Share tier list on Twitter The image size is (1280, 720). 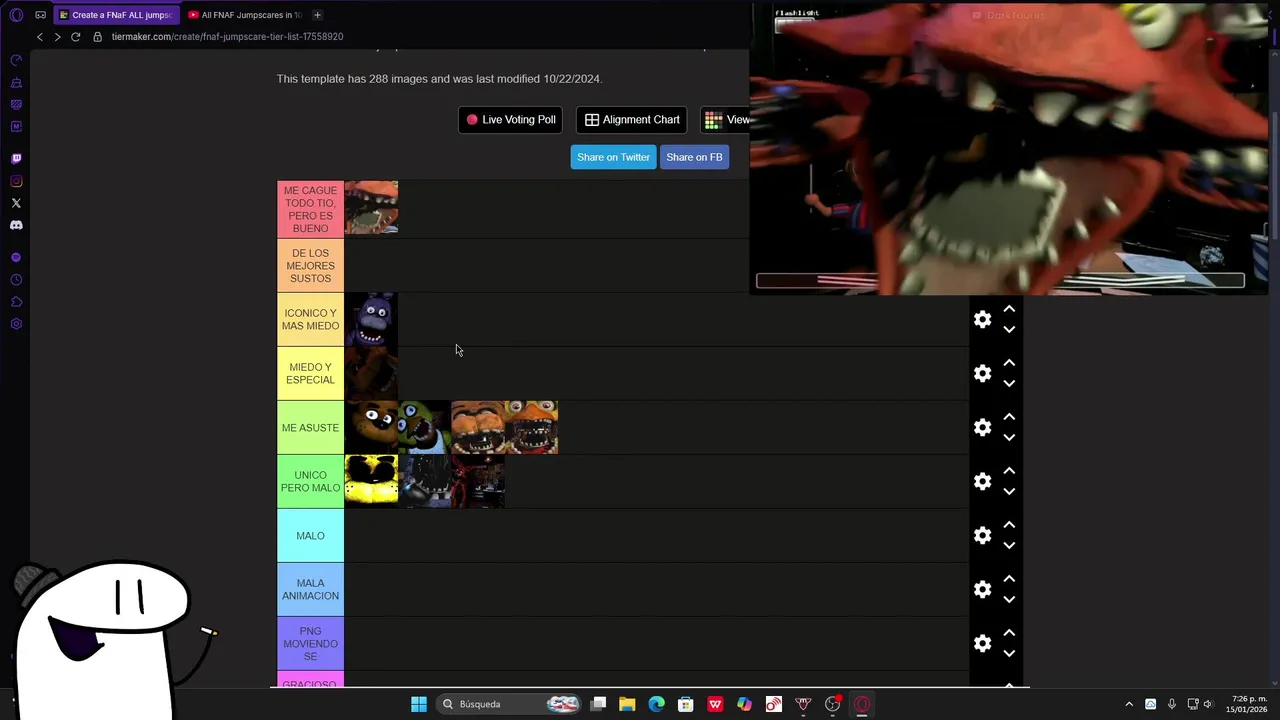[613, 157]
